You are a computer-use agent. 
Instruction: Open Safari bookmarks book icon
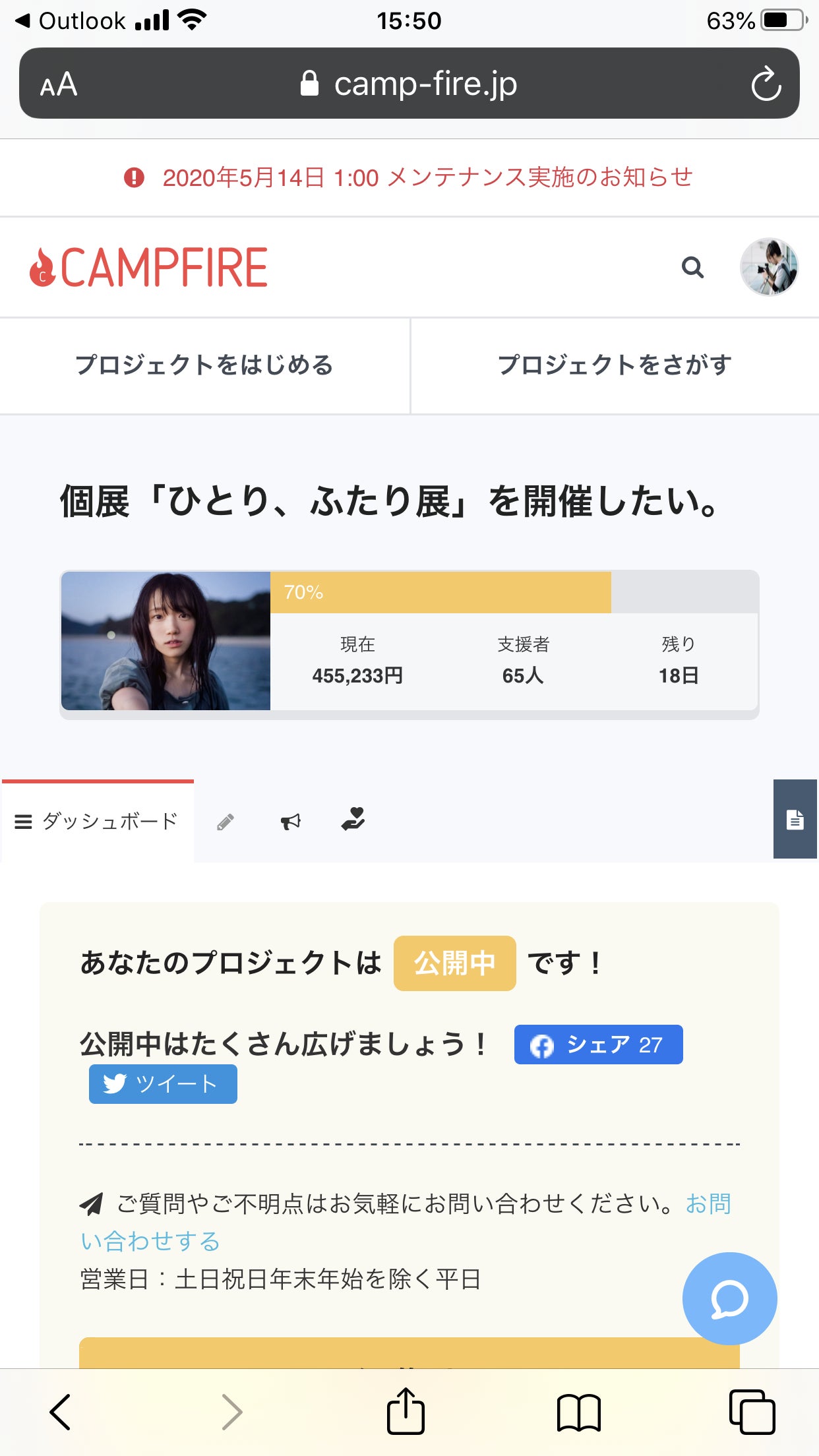[x=578, y=1412]
